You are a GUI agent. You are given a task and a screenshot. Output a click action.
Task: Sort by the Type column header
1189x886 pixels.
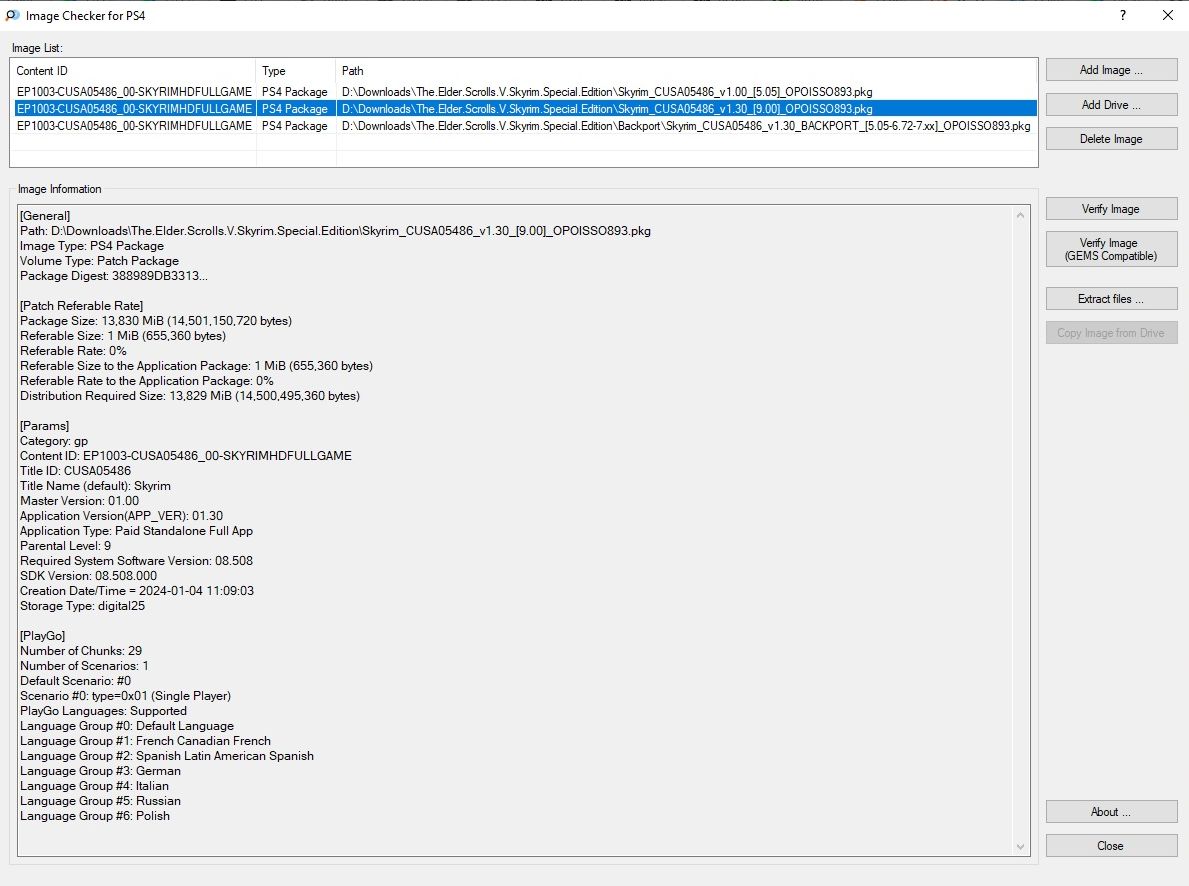(x=296, y=71)
